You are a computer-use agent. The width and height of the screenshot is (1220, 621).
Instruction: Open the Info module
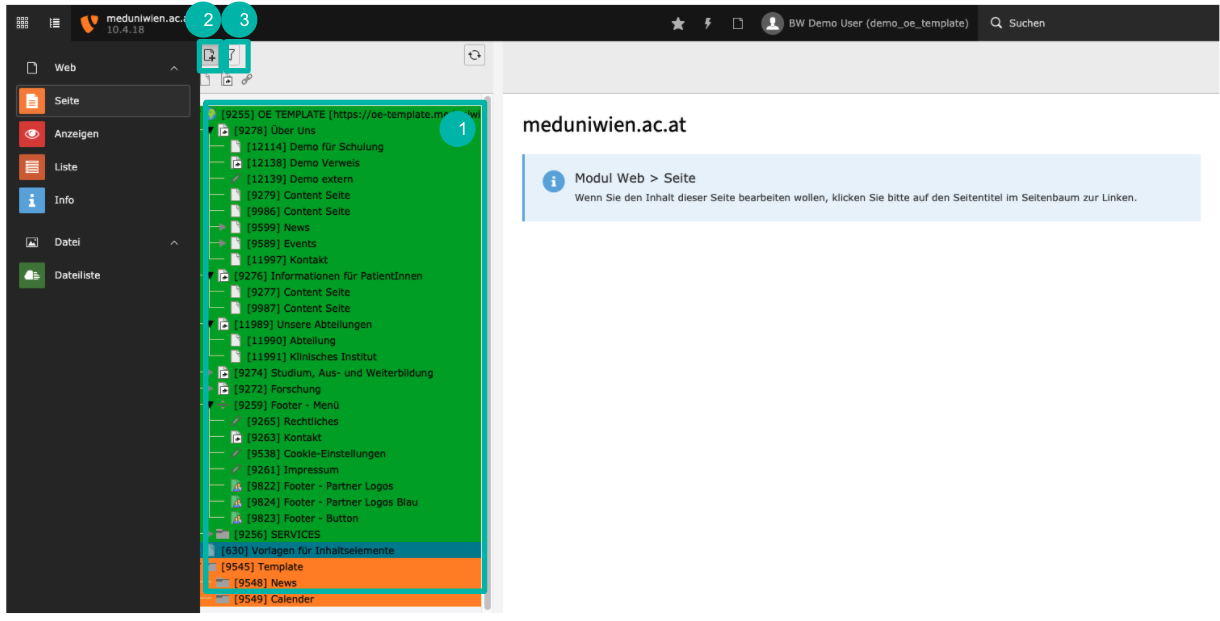(104, 200)
